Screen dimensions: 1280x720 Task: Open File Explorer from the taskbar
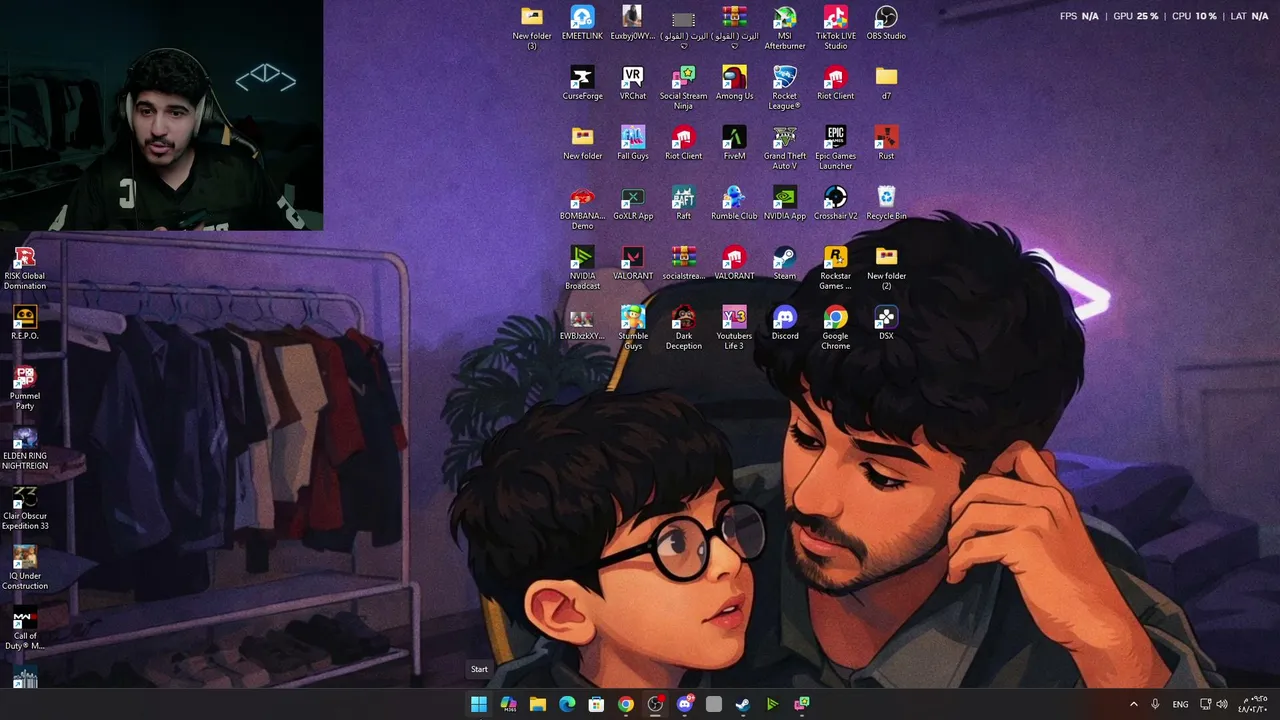(x=538, y=704)
